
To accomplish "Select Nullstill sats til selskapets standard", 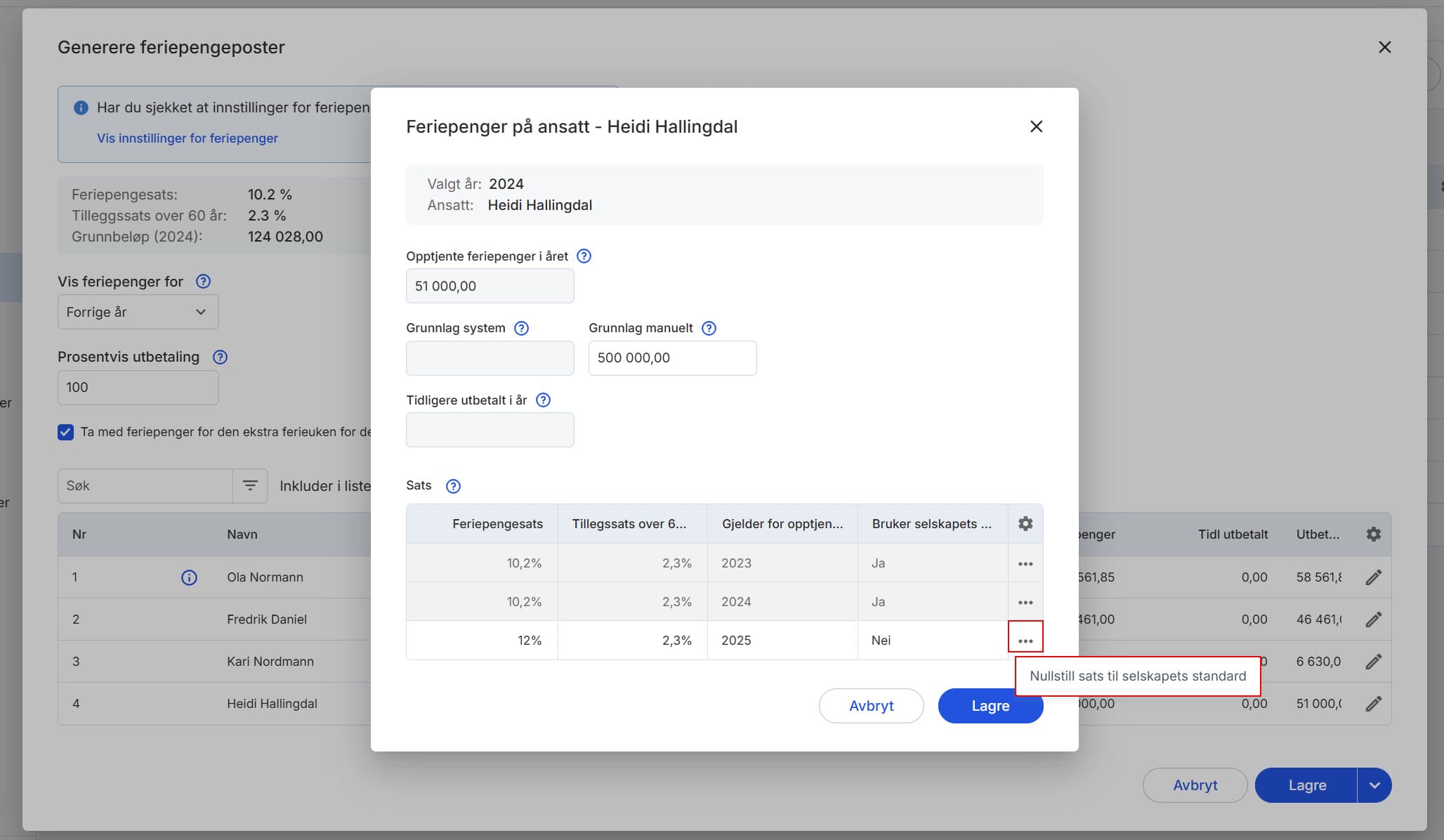I will pyautogui.click(x=1137, y=676).
